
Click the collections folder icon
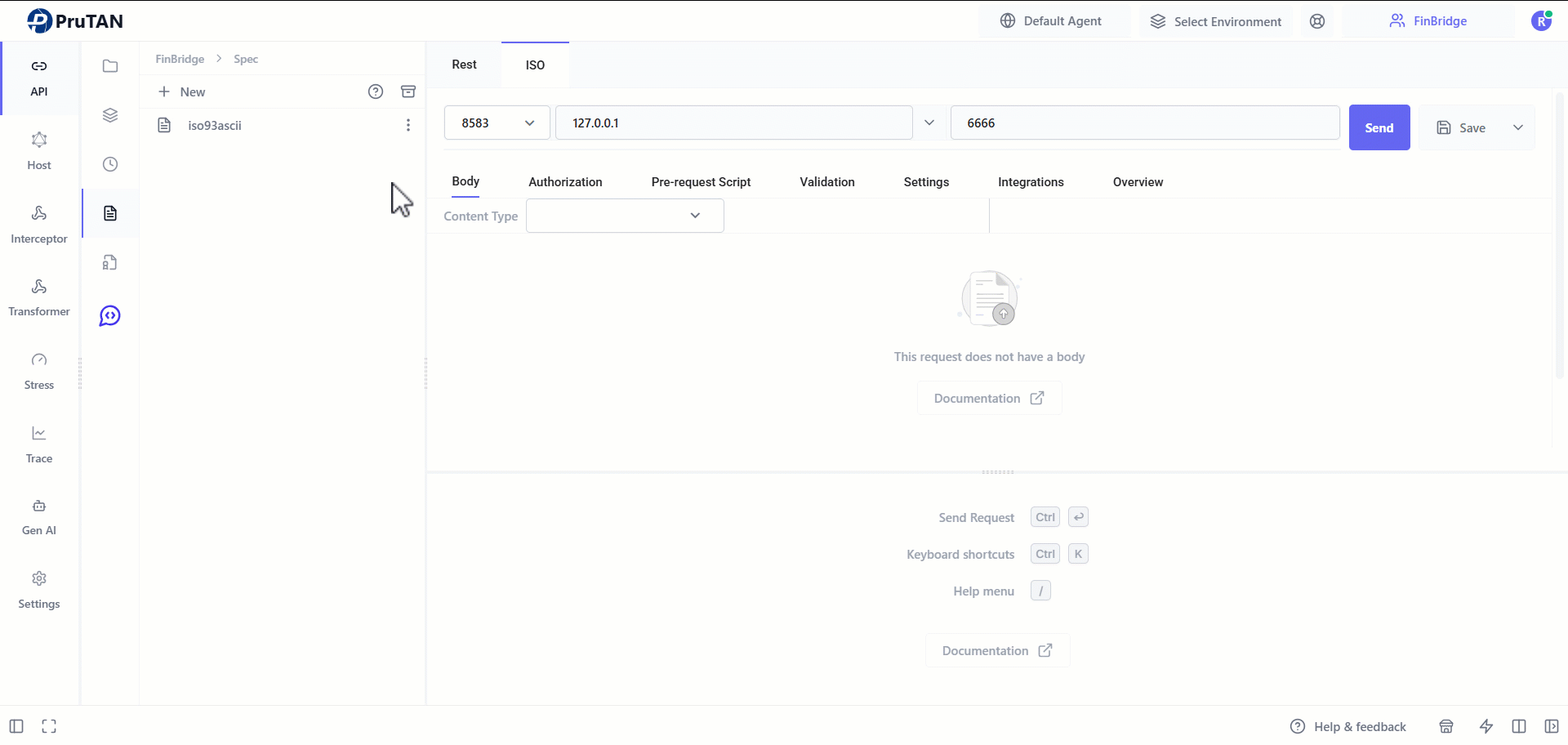coord(110,66)
